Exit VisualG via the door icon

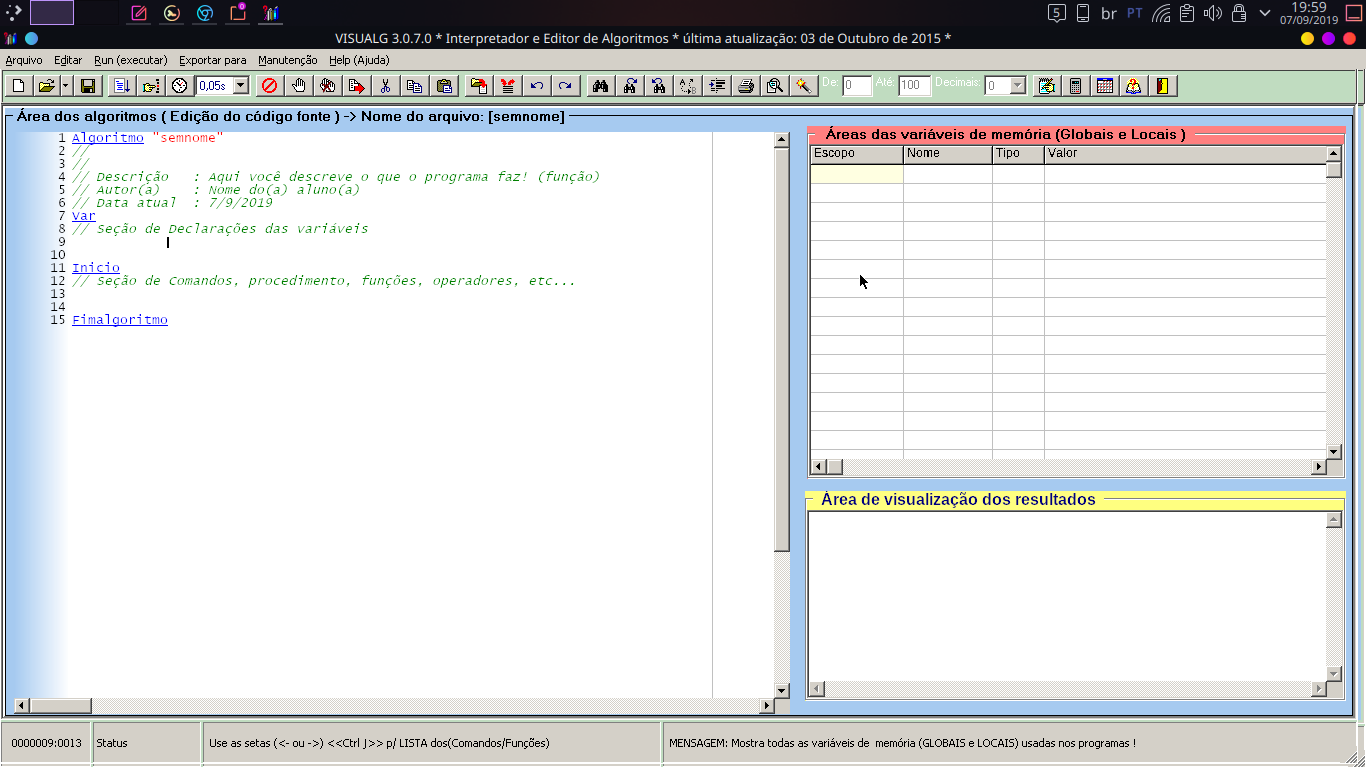pos(1162,86)
